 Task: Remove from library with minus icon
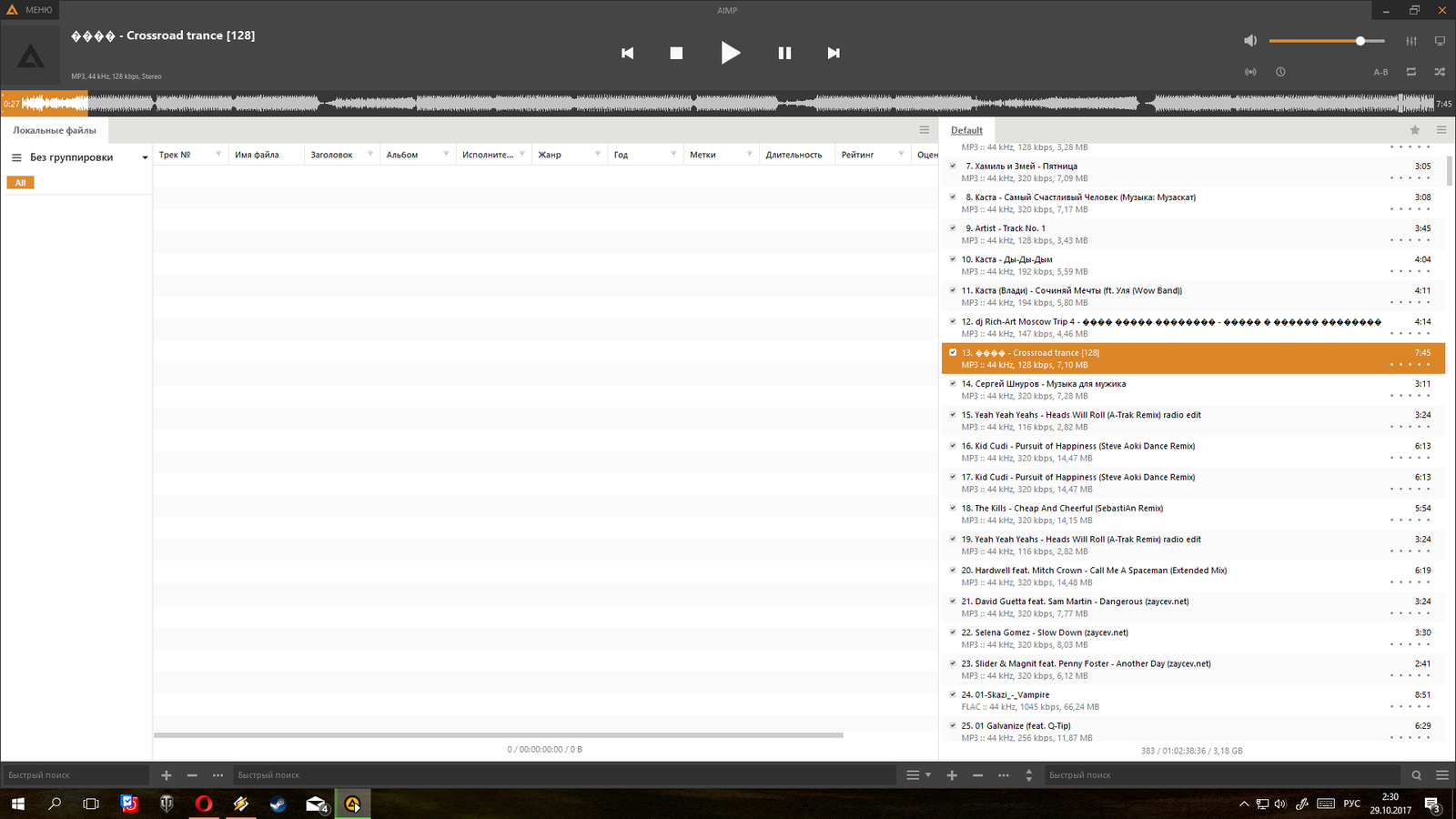192,775
